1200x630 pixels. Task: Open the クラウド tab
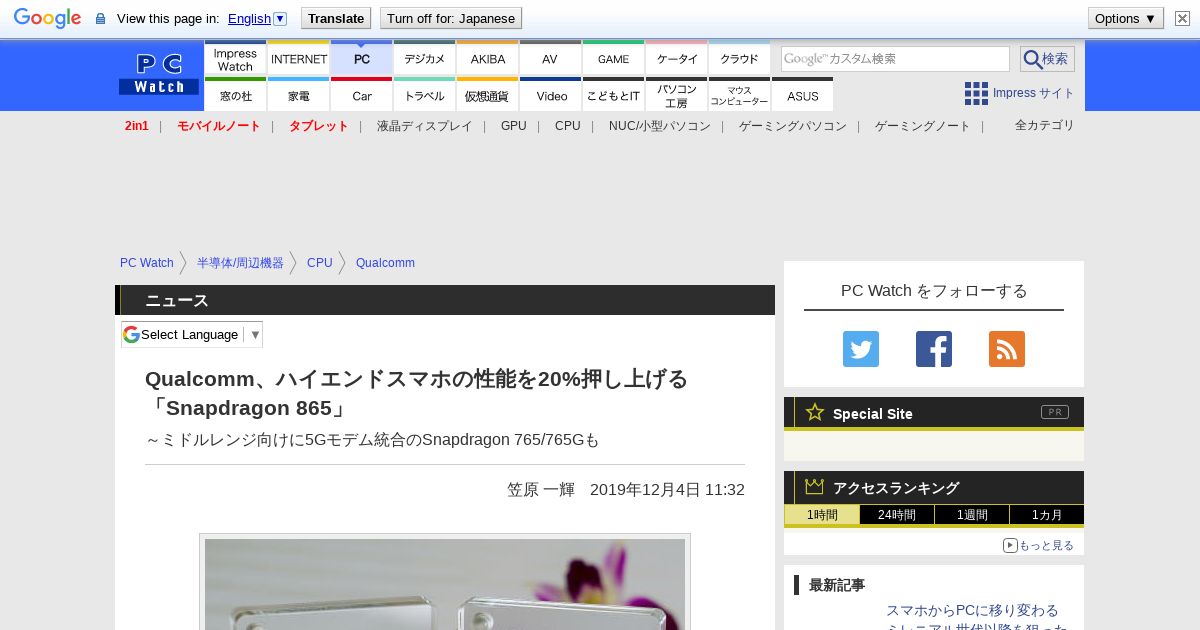[x=739, y=58]
